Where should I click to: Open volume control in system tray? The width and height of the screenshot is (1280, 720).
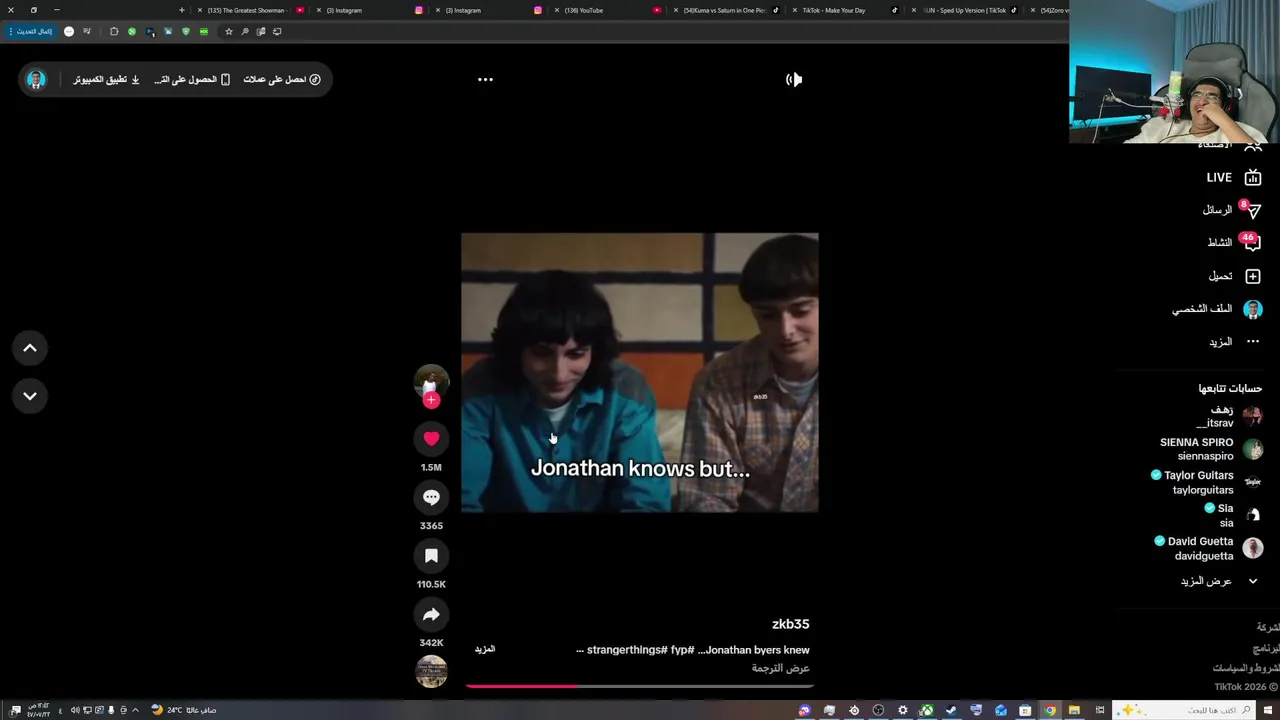(x=75, y=710)
